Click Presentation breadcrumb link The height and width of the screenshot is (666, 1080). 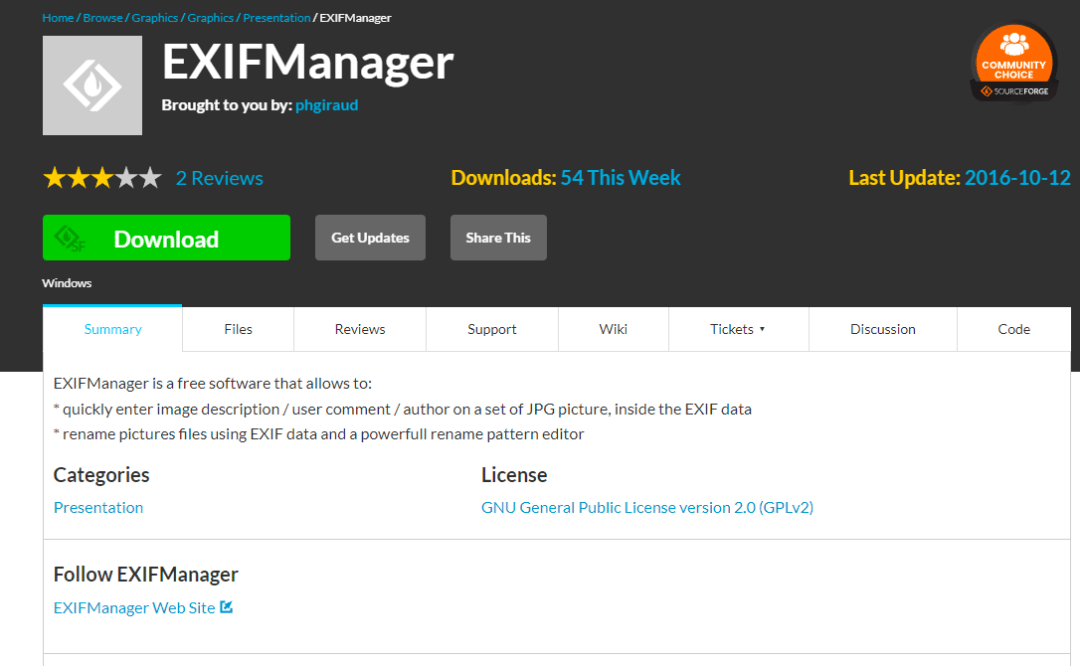tap(277, 18)
